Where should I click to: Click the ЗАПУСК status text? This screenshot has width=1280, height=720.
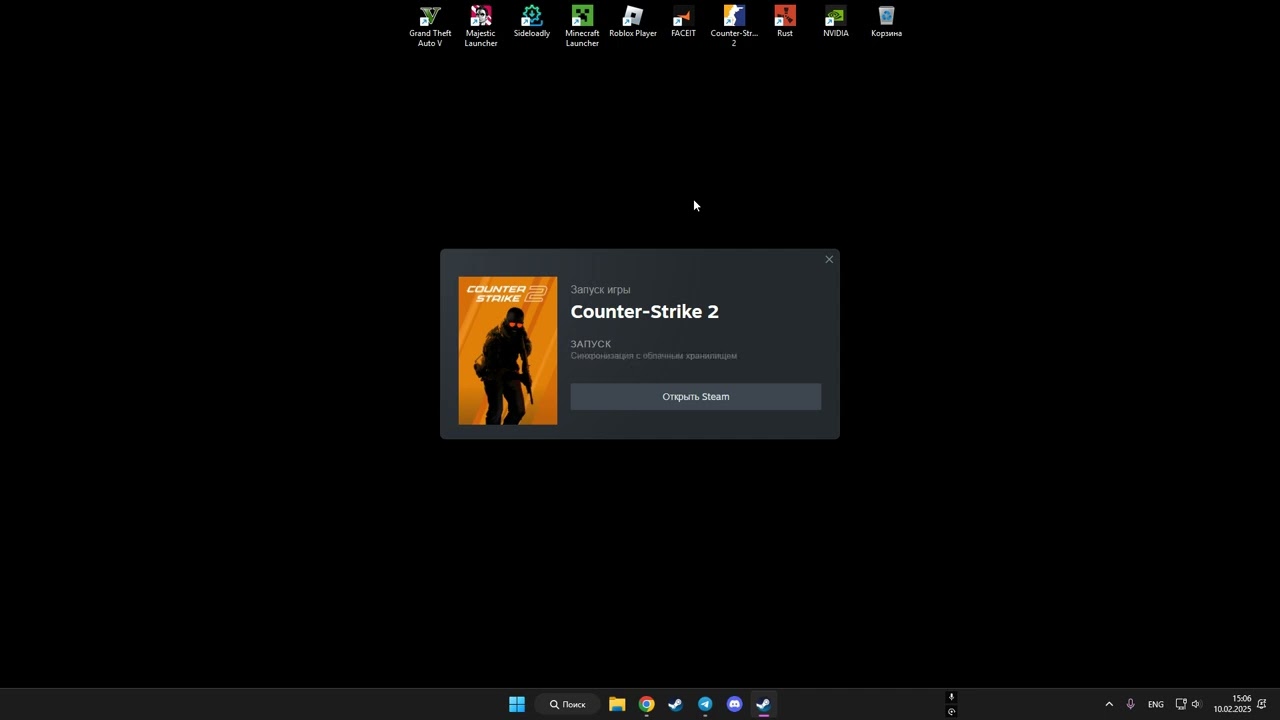[x=591, y=344]
